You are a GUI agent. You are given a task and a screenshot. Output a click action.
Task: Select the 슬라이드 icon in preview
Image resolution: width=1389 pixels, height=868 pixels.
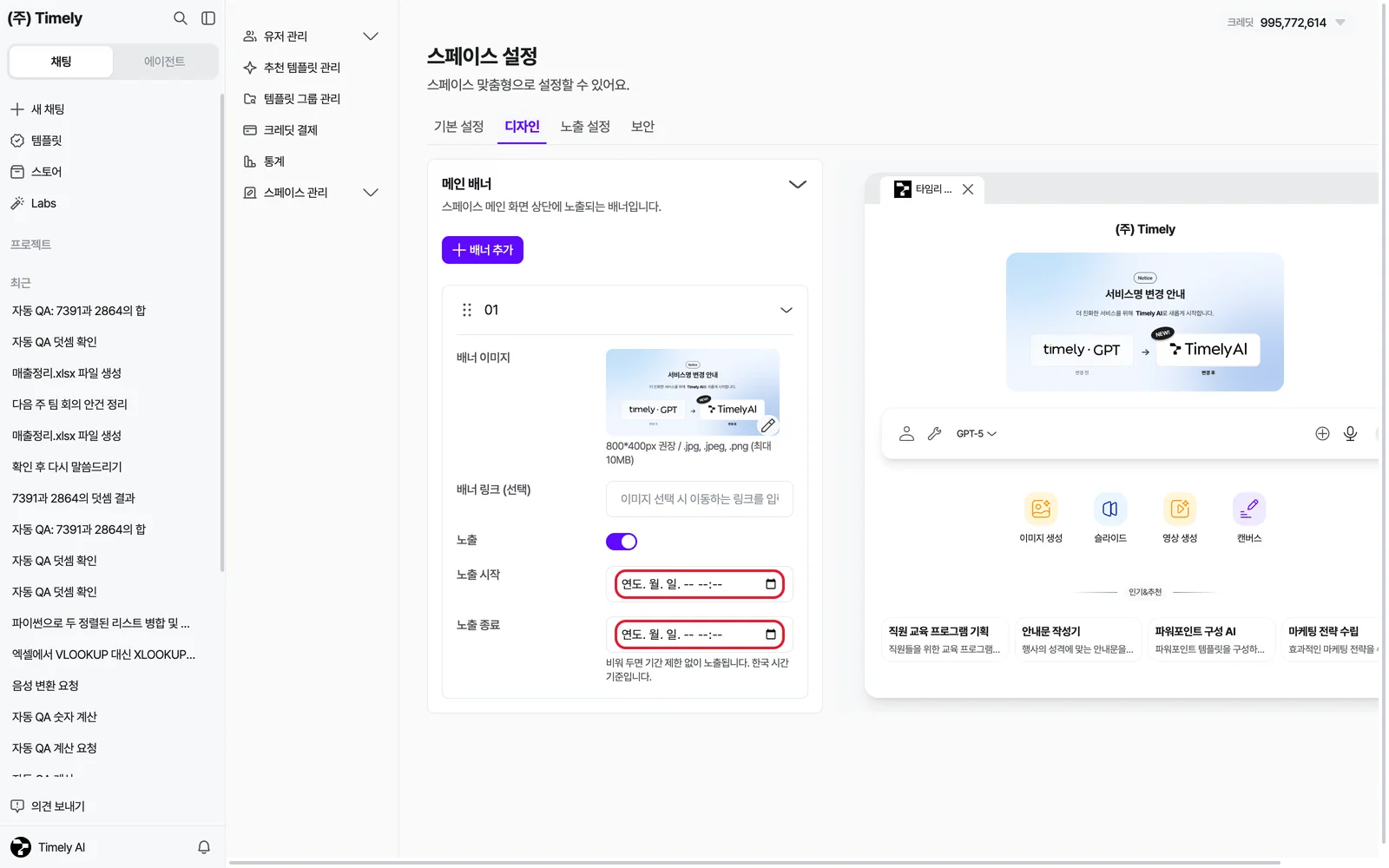(x=1110, y=509)
